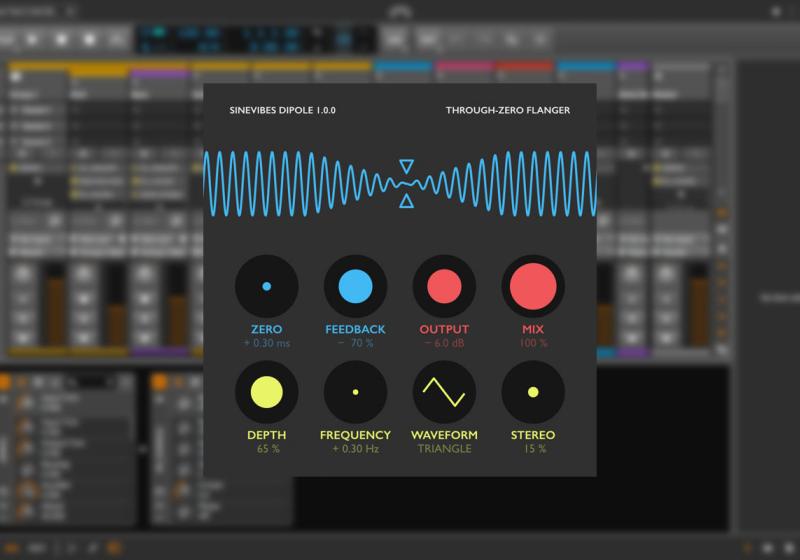800x560 pixels.
Task: Click the STEREO label
Action: click(533, 435)
